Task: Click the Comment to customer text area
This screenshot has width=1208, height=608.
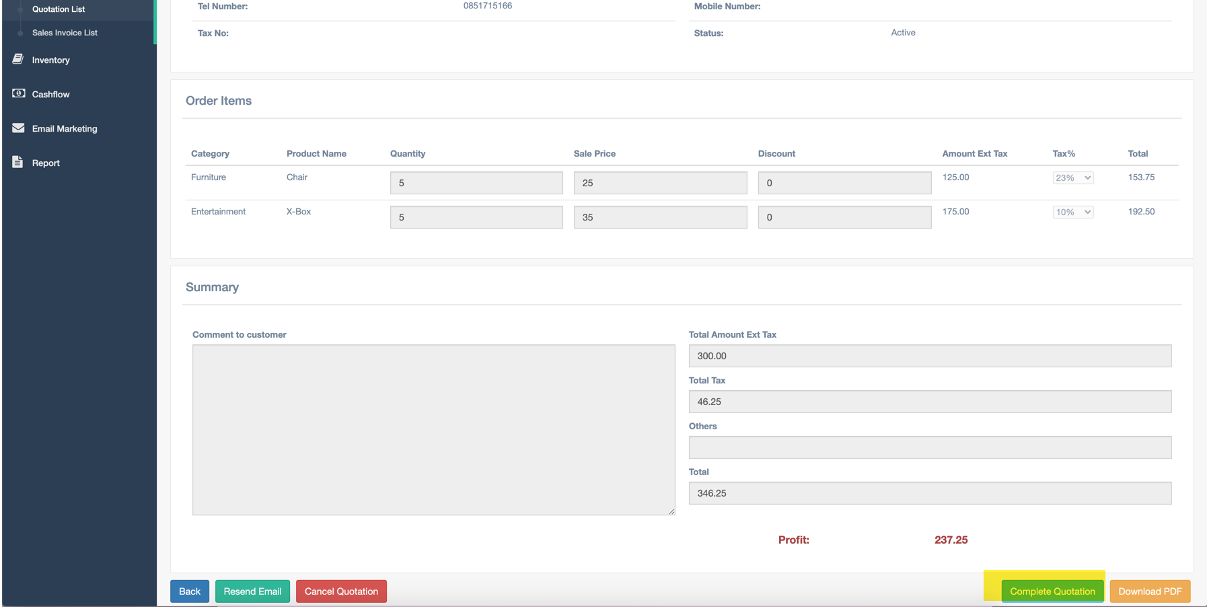Action: click(x=434, y=430)
